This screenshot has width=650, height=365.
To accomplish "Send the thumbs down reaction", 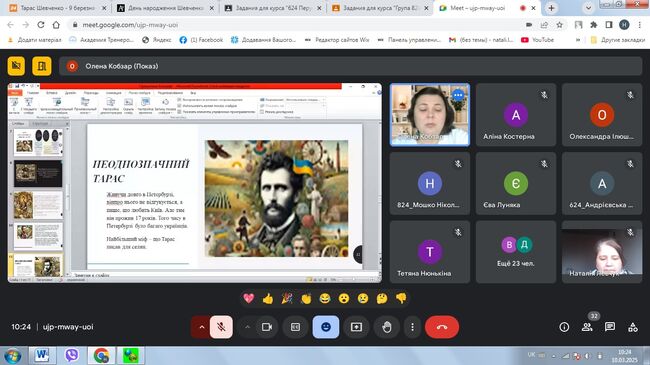I will 401,298.
